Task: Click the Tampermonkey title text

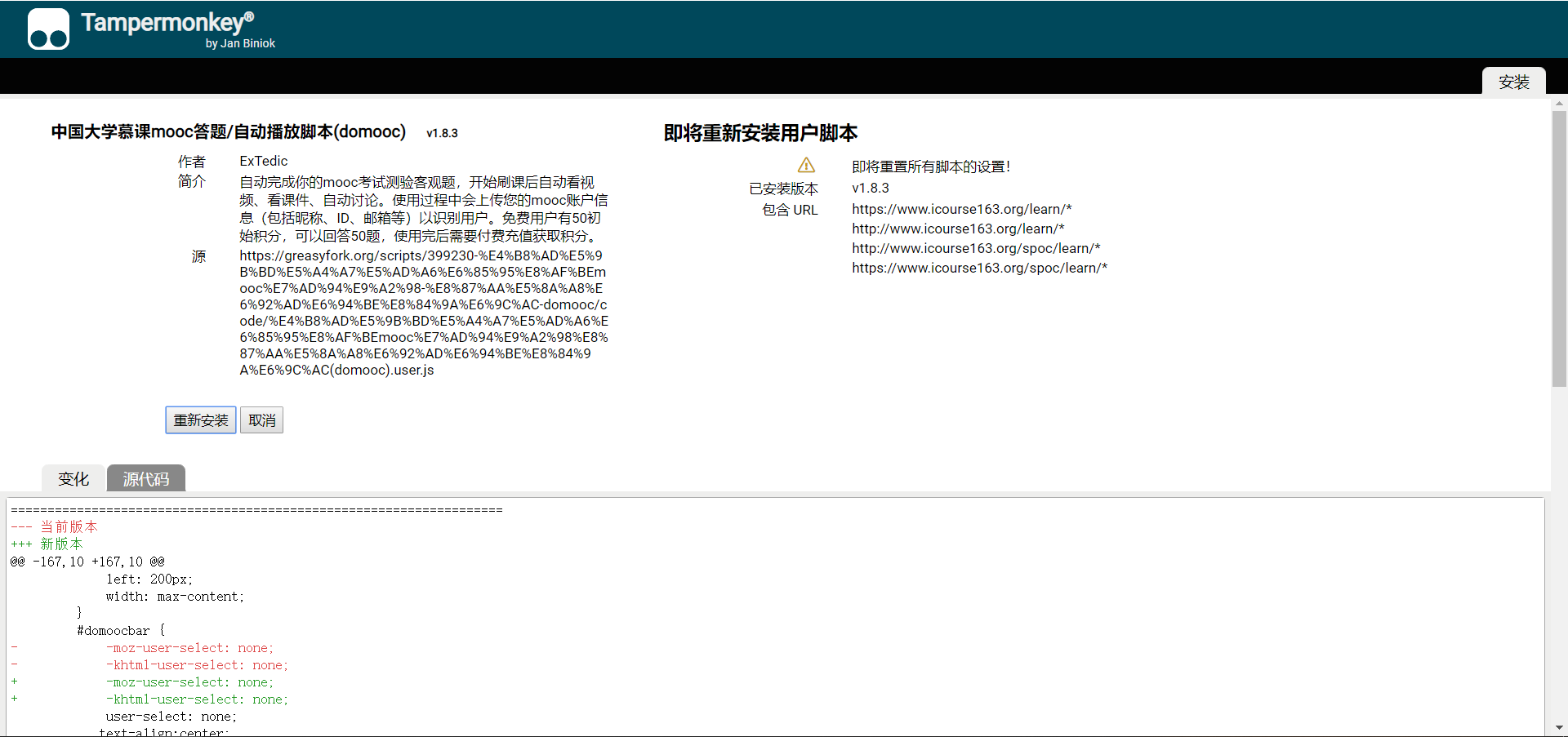Action: point(167,22)
